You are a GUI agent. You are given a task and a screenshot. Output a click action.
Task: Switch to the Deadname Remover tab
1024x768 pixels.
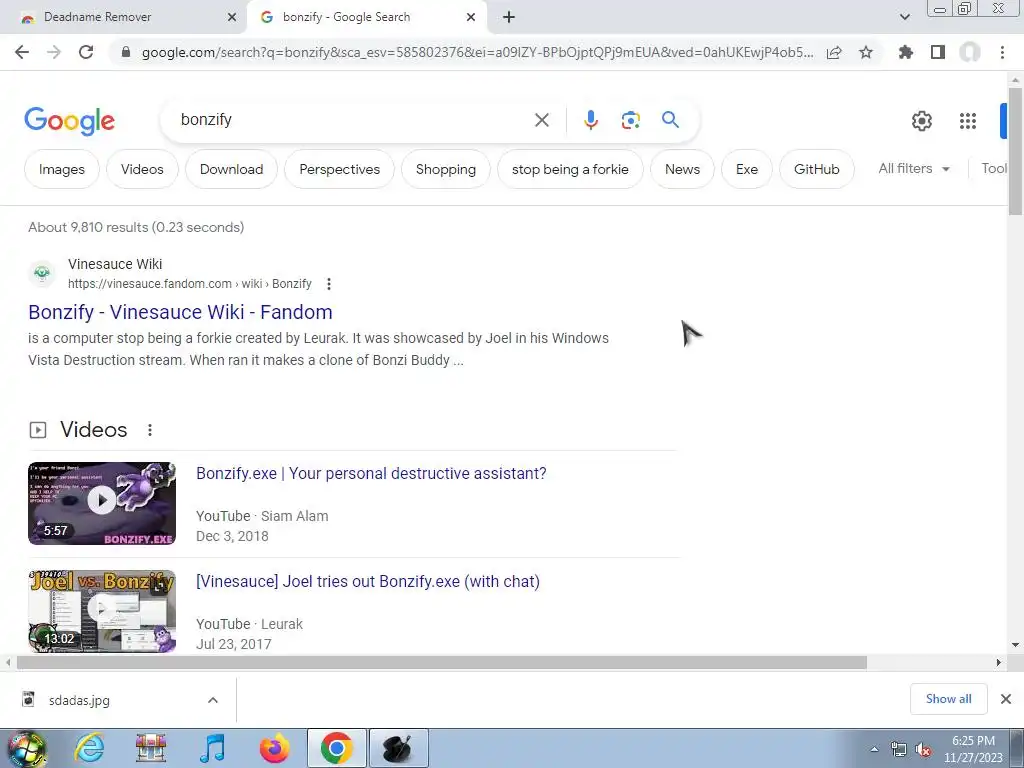(122, 17)
